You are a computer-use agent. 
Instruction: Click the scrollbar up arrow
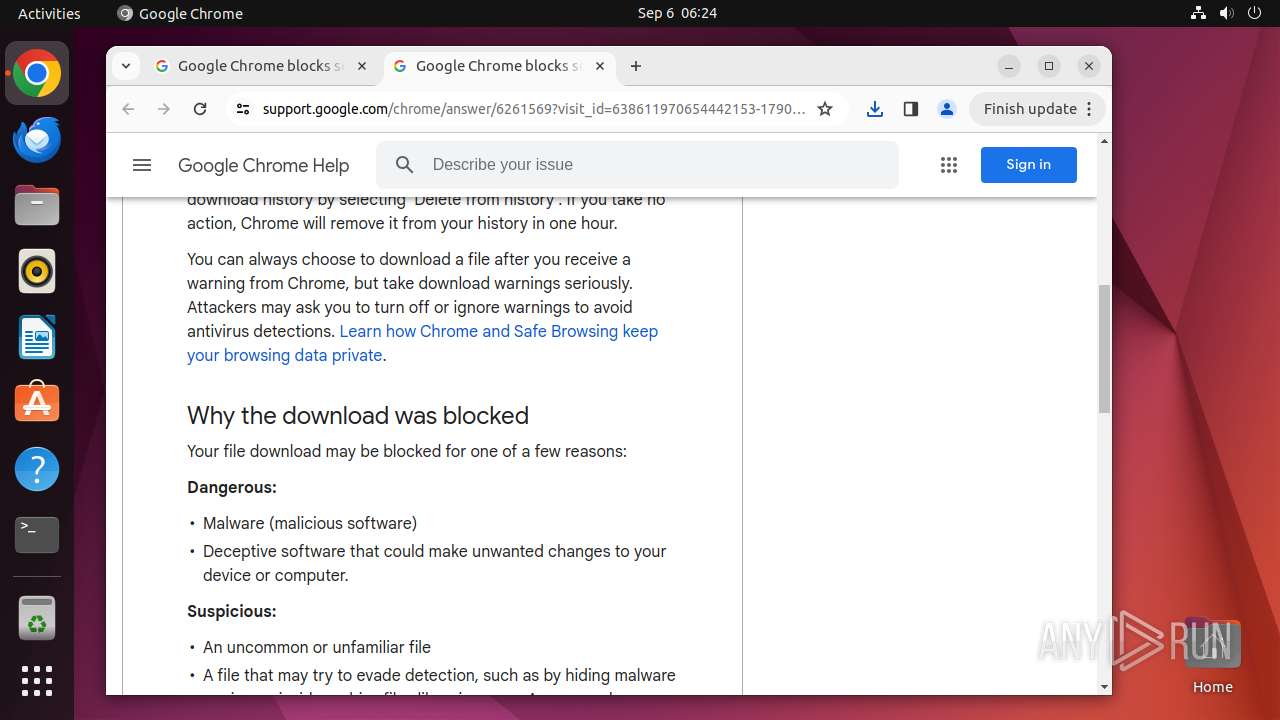pos(1104,141)
